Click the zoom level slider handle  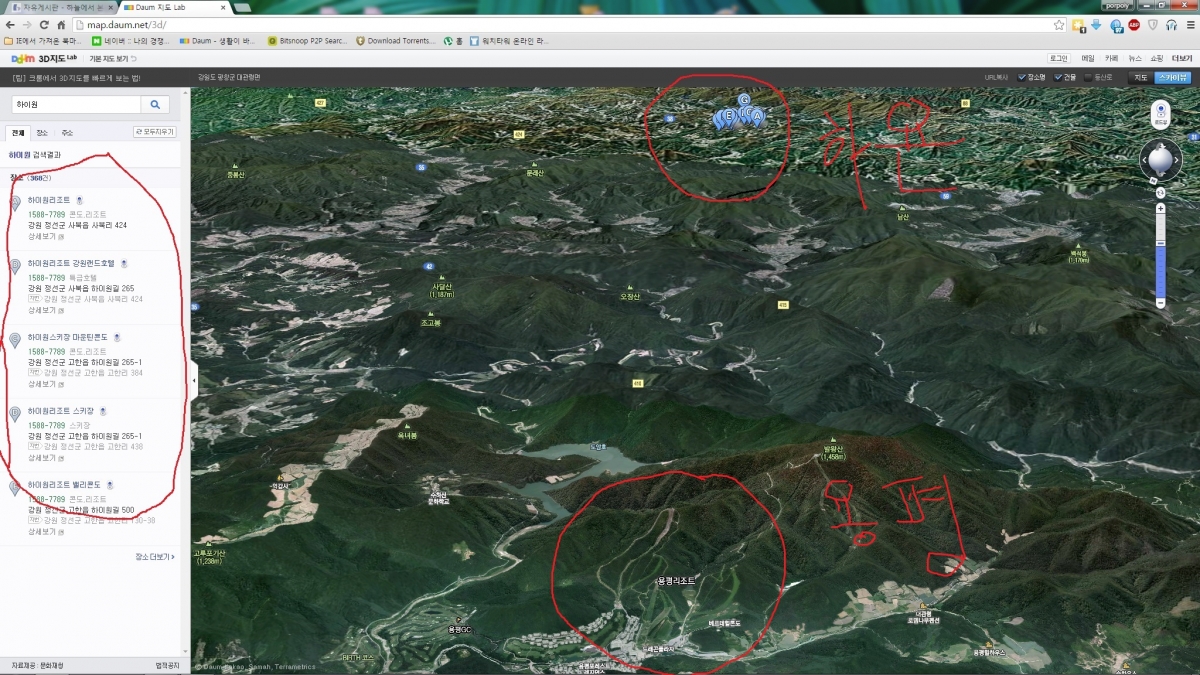coord(1160,244)
